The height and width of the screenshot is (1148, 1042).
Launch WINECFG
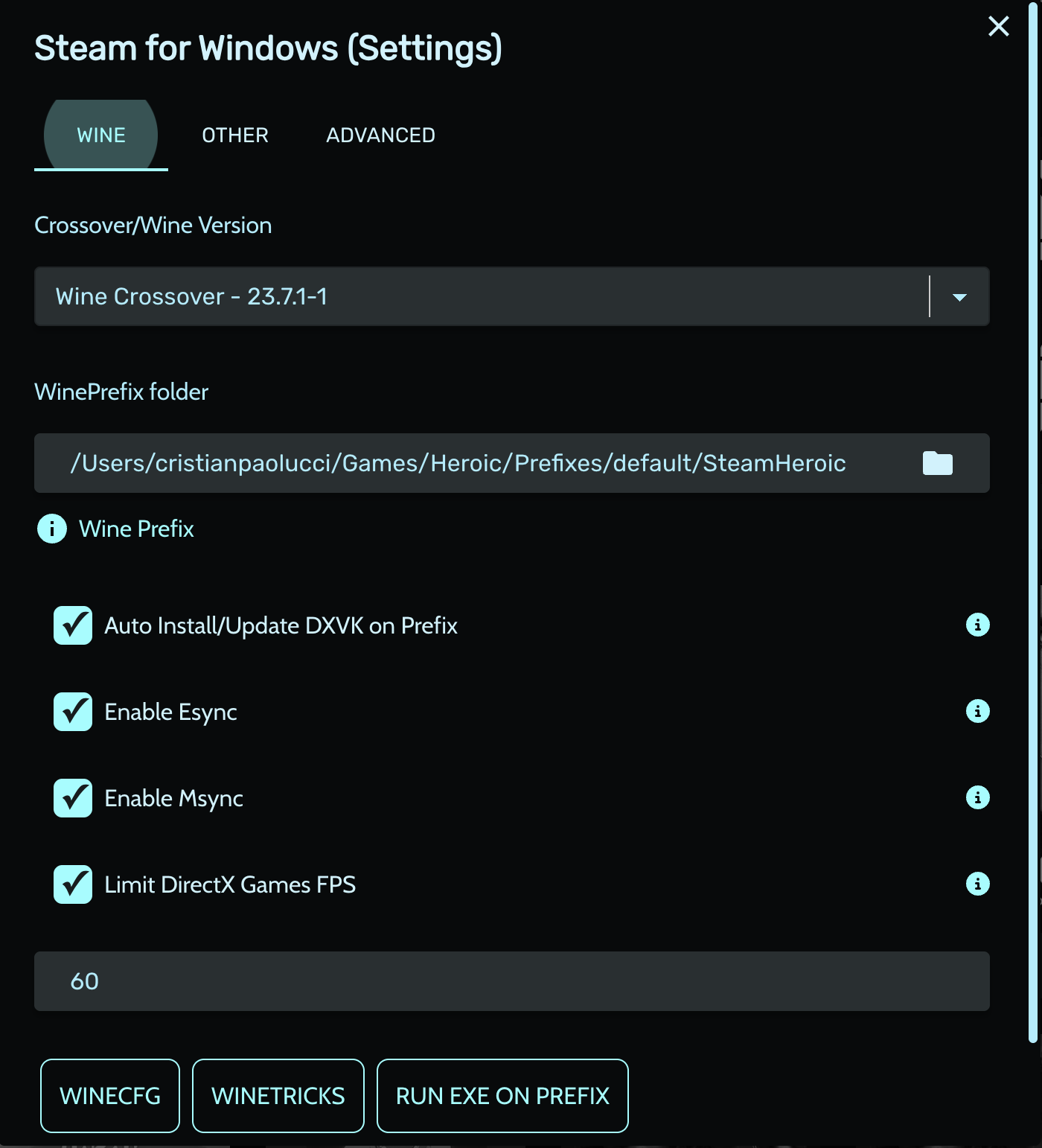click(x=110, y=1096)
